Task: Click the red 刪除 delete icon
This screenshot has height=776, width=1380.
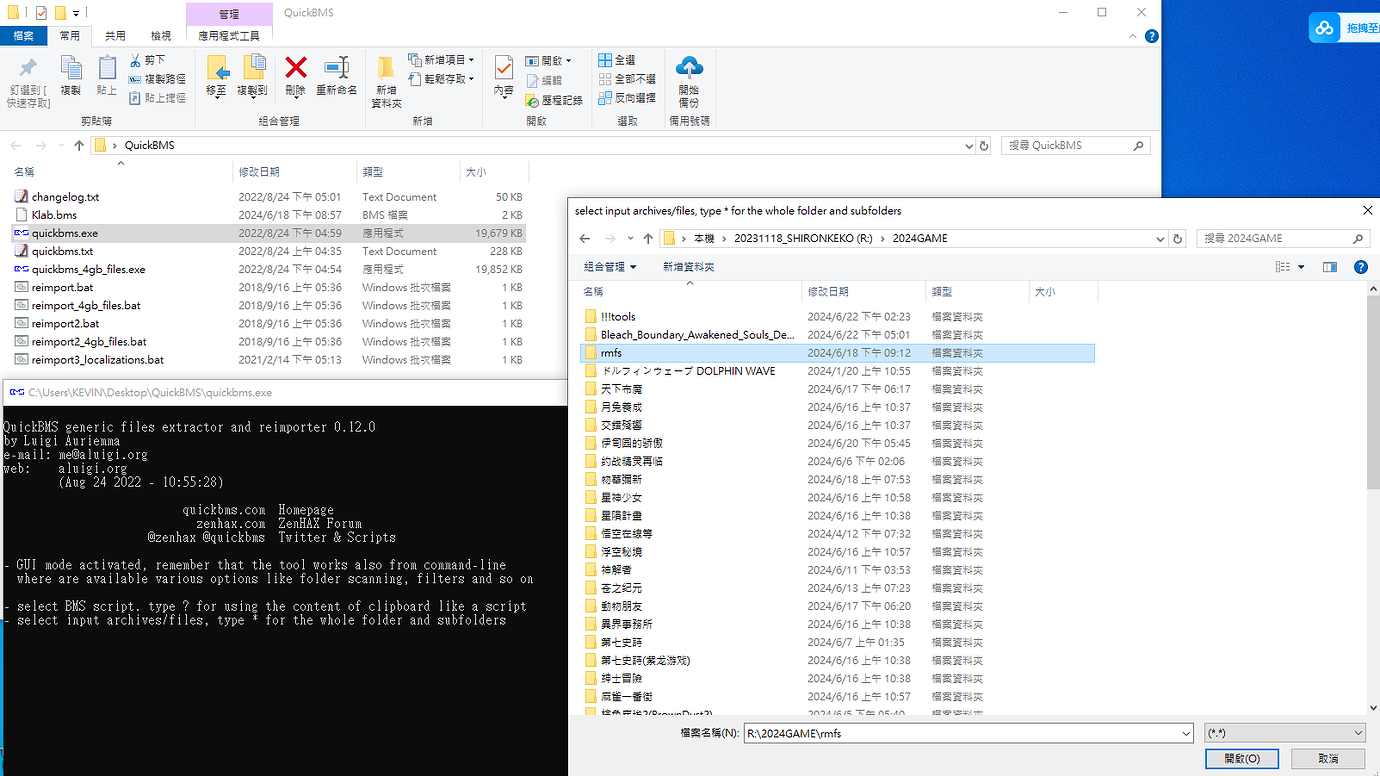Action: pos(296,68)
